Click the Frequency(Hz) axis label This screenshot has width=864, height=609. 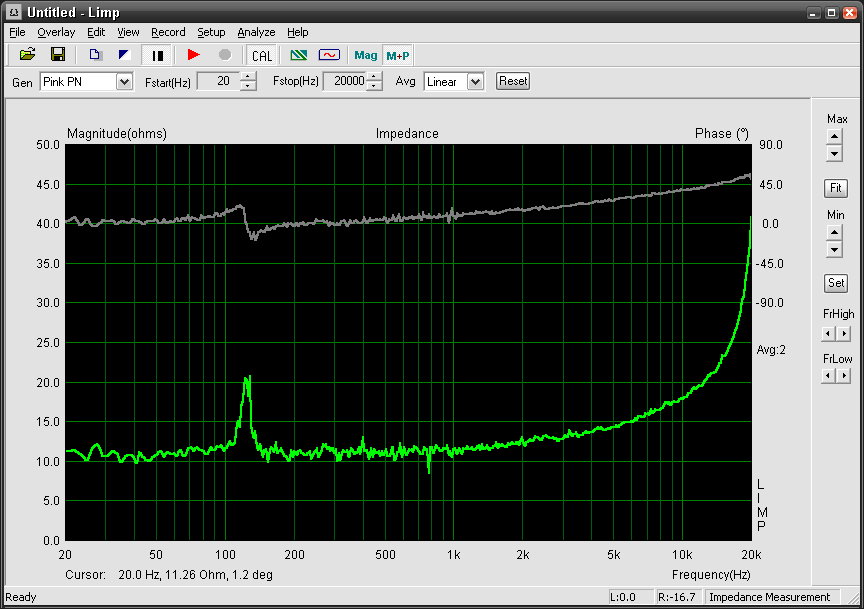711,575
